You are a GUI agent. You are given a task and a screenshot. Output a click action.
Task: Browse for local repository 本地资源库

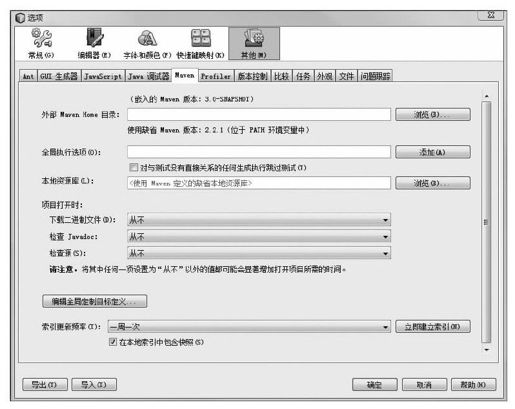(433, 183)
